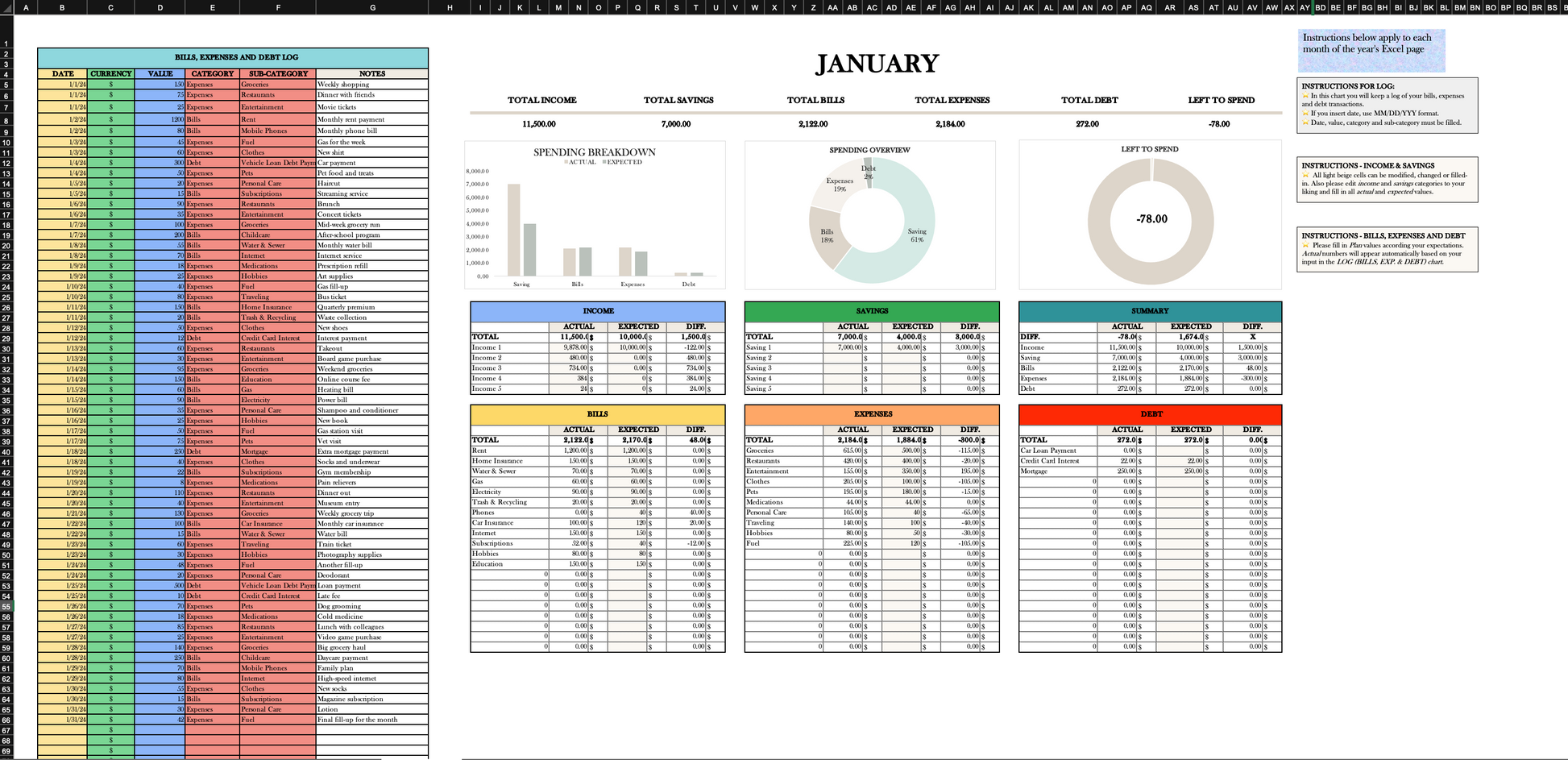1568x760 pixels.
Task: Click the 'BILLS, EXPENSES AND DEBT LOG' title cell
Action: (x=233, y=57)
